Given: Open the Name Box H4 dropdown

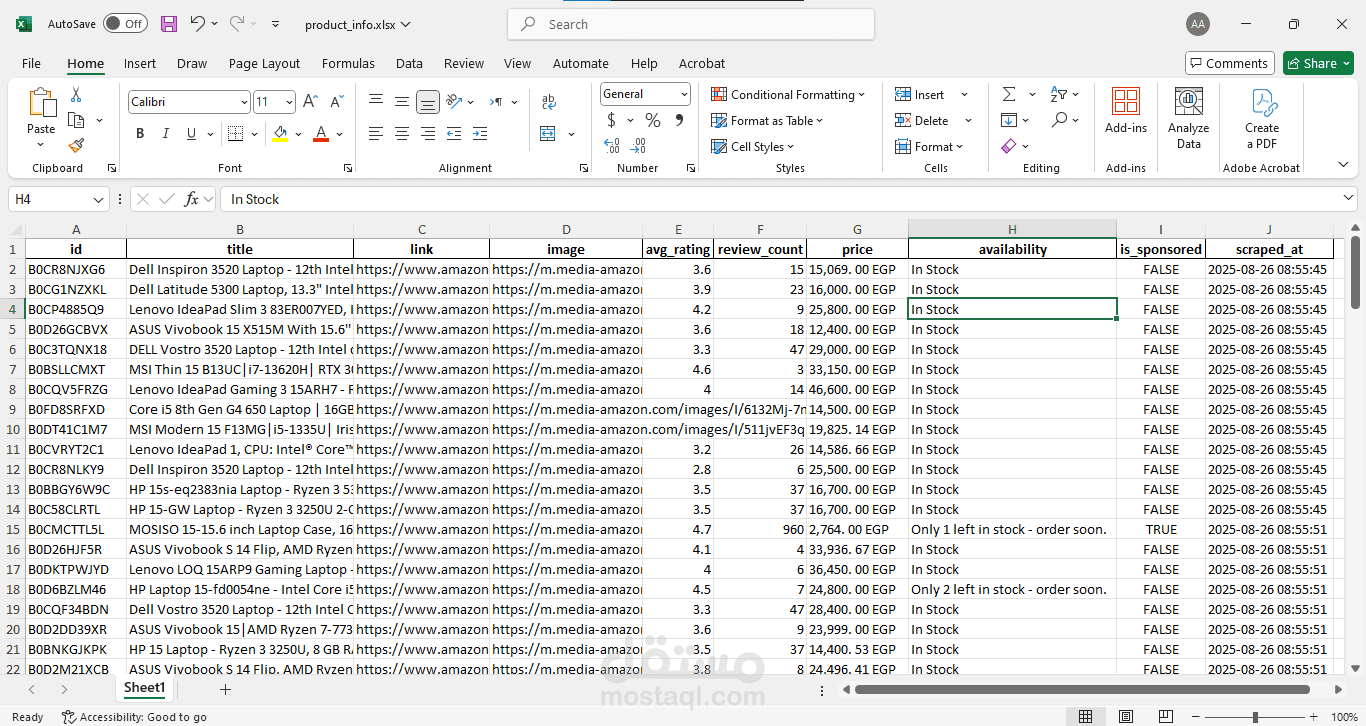Looking at the screenshot, I should pyautogui.click(x=98, y=199).
